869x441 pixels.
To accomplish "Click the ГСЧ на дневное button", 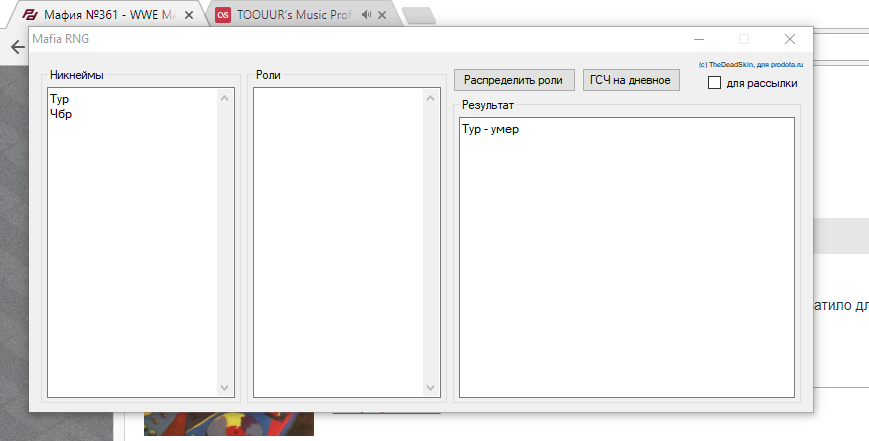I will (631, 80).
